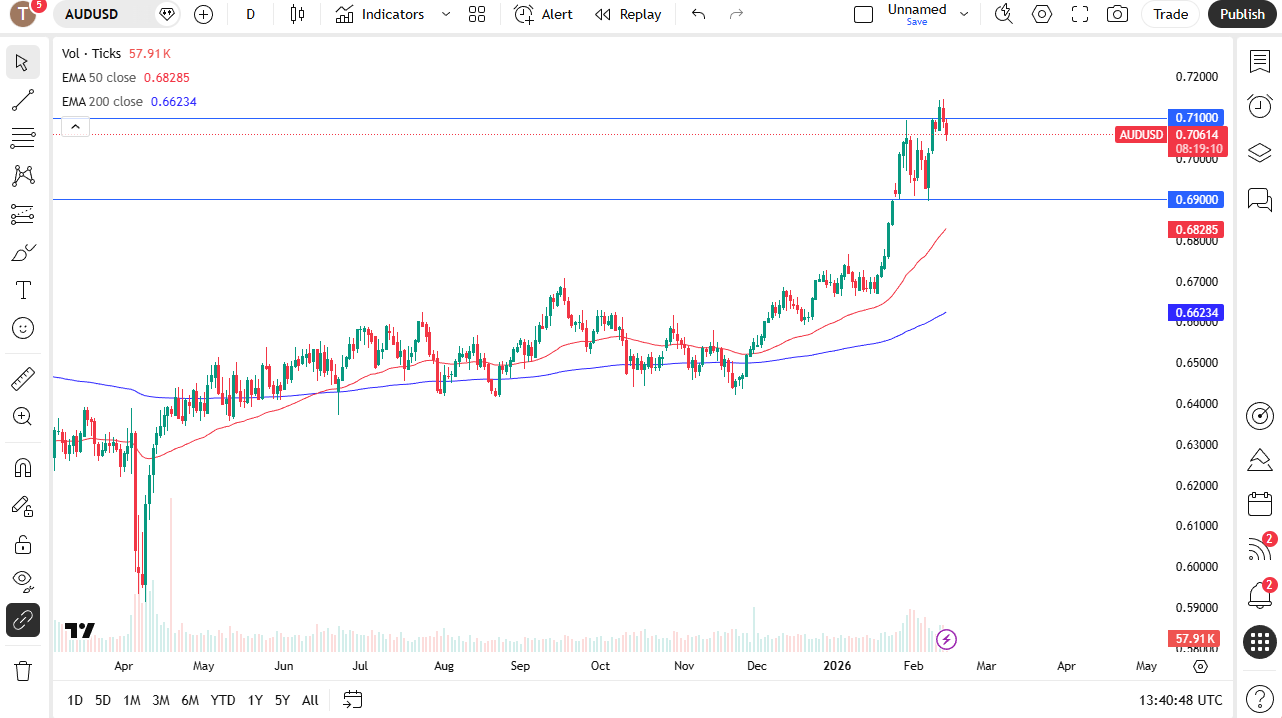The height and width of the screenshot is (718, 1282).
Task: Create an Alert
Action: pos(544,14)
